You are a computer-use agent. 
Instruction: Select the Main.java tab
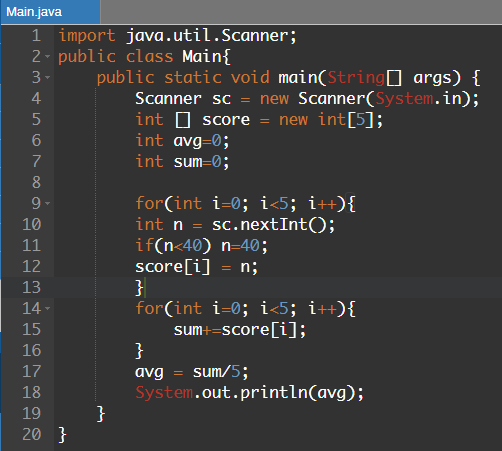pyautogui.click(x=50, y=12)
